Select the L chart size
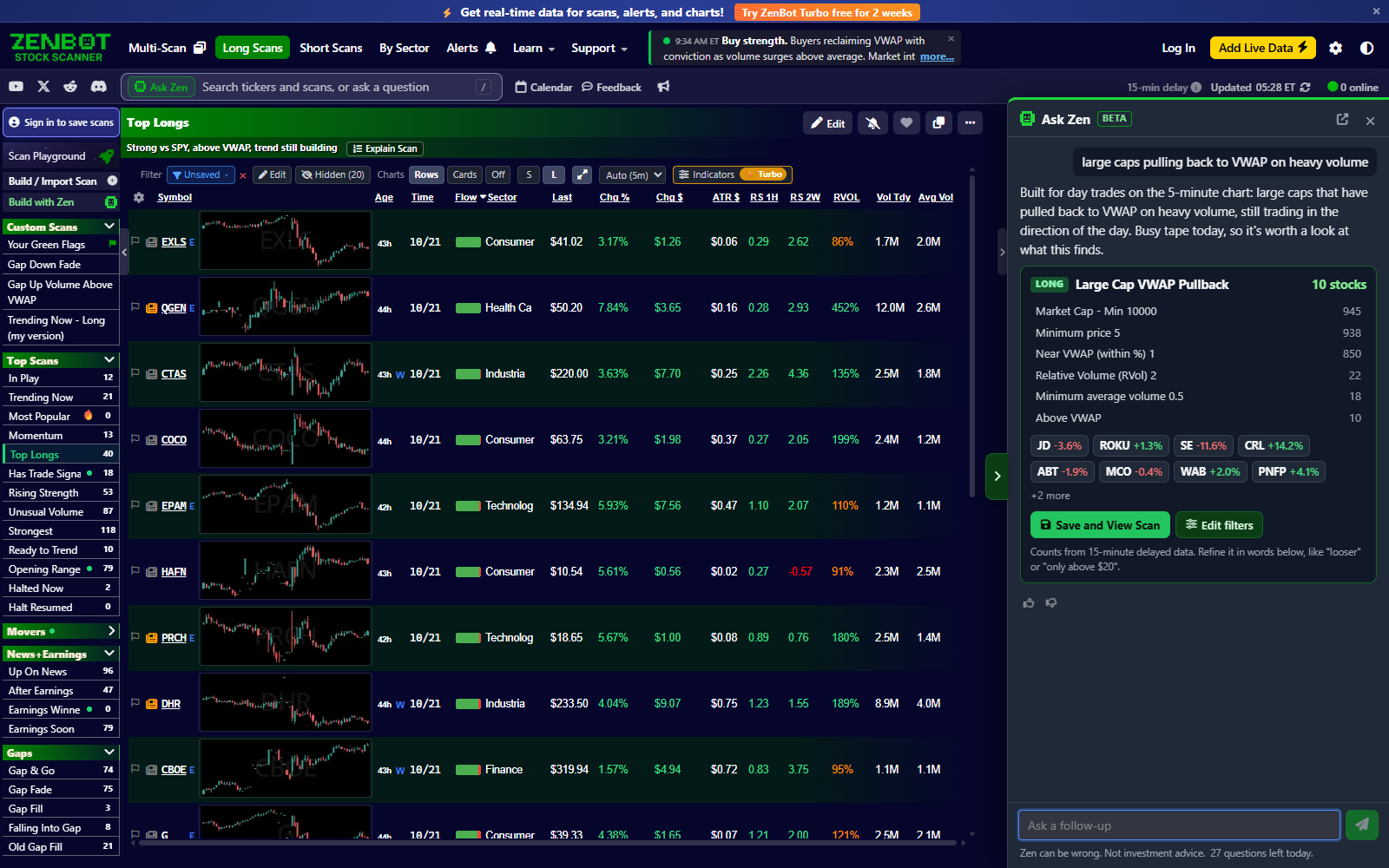Image resolution: width=1389 pixels, height=868 pixels. [x=554, y=174]
